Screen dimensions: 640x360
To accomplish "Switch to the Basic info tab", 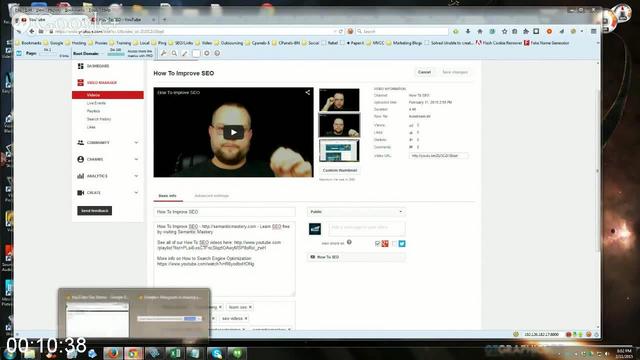I will (167, 196).
